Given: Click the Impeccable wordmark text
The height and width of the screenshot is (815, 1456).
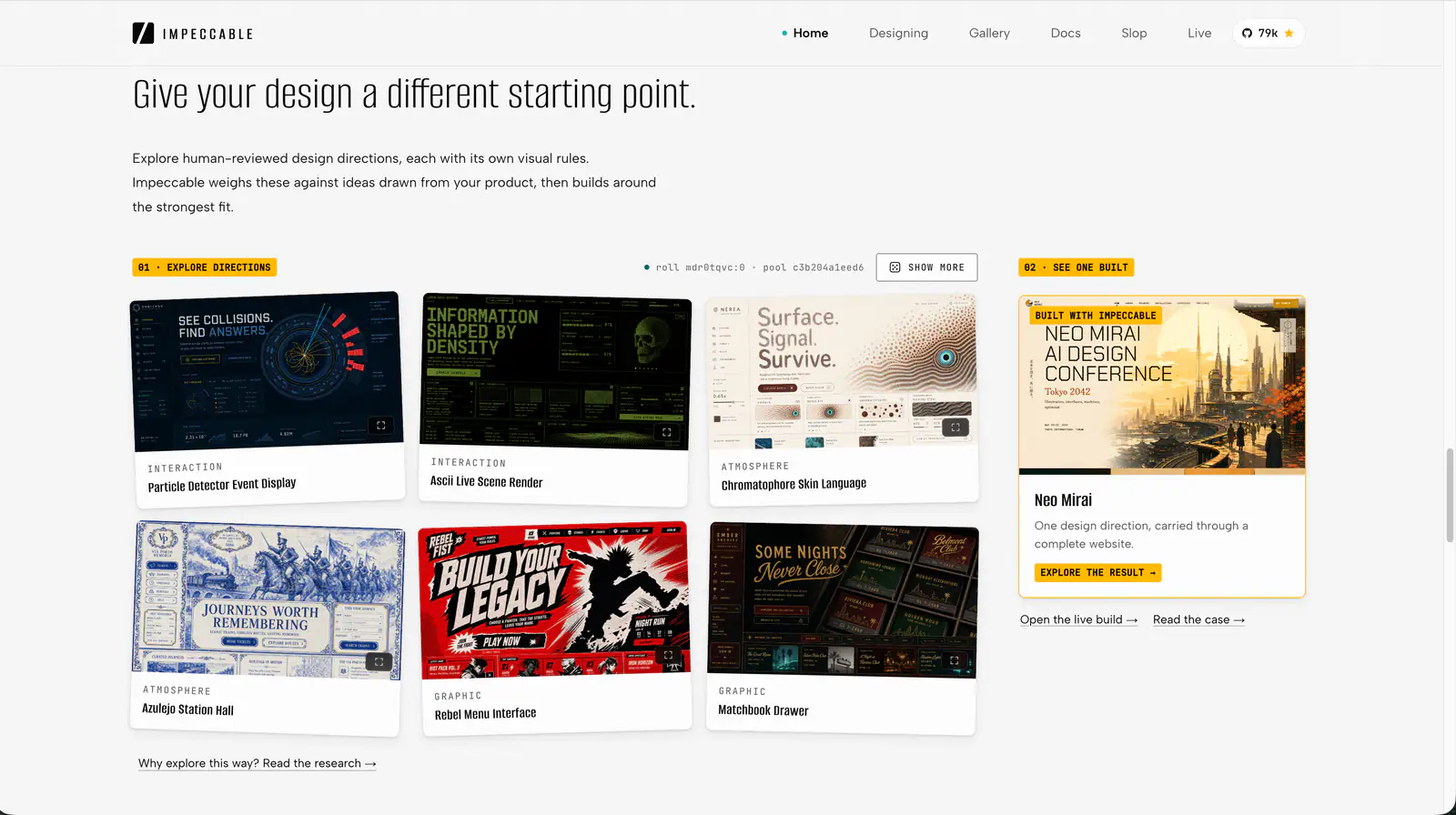Looking at the screenshot, I should 207,34.
